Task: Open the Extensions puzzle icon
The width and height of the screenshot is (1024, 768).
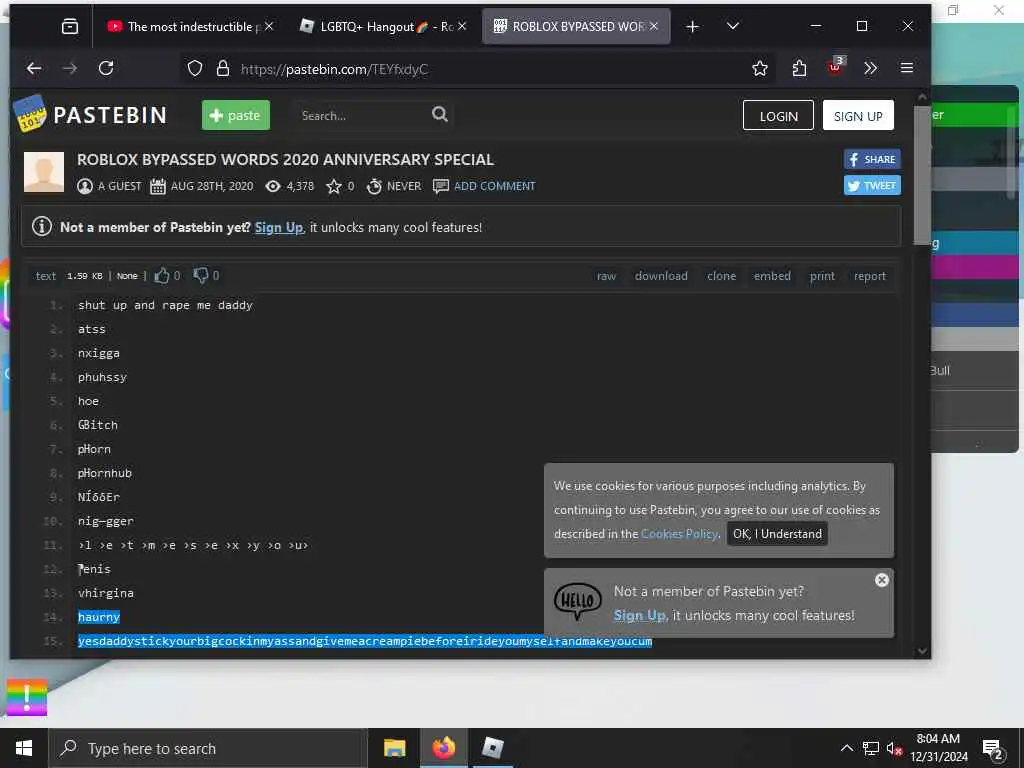Action: [x=799, y=68]
